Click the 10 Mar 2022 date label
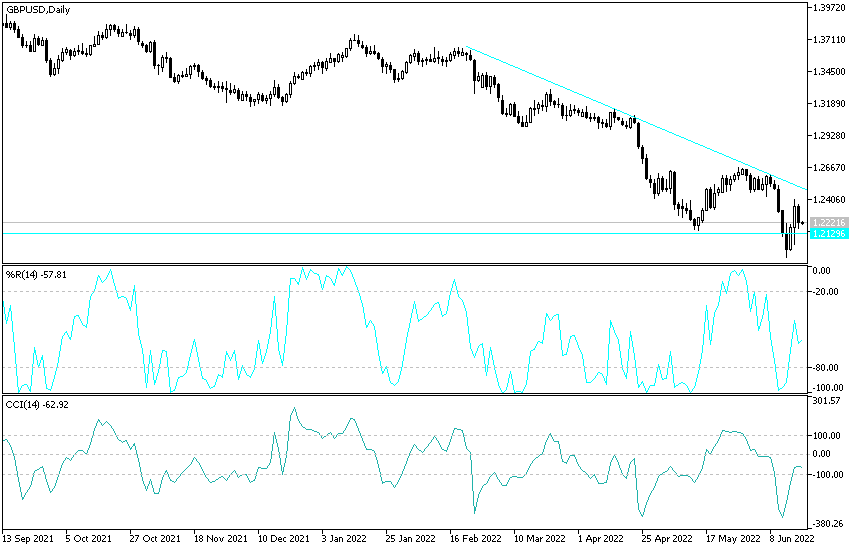Viewport: 860px width, 550px height. click(x=540, y=538)
